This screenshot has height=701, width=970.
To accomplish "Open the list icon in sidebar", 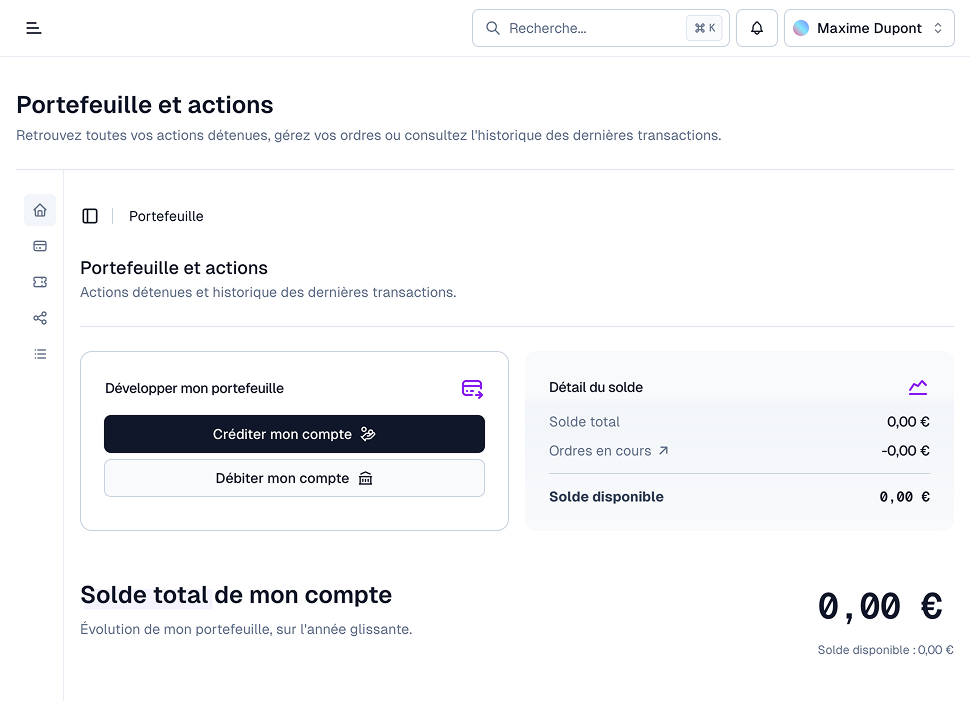I will 40,354.
